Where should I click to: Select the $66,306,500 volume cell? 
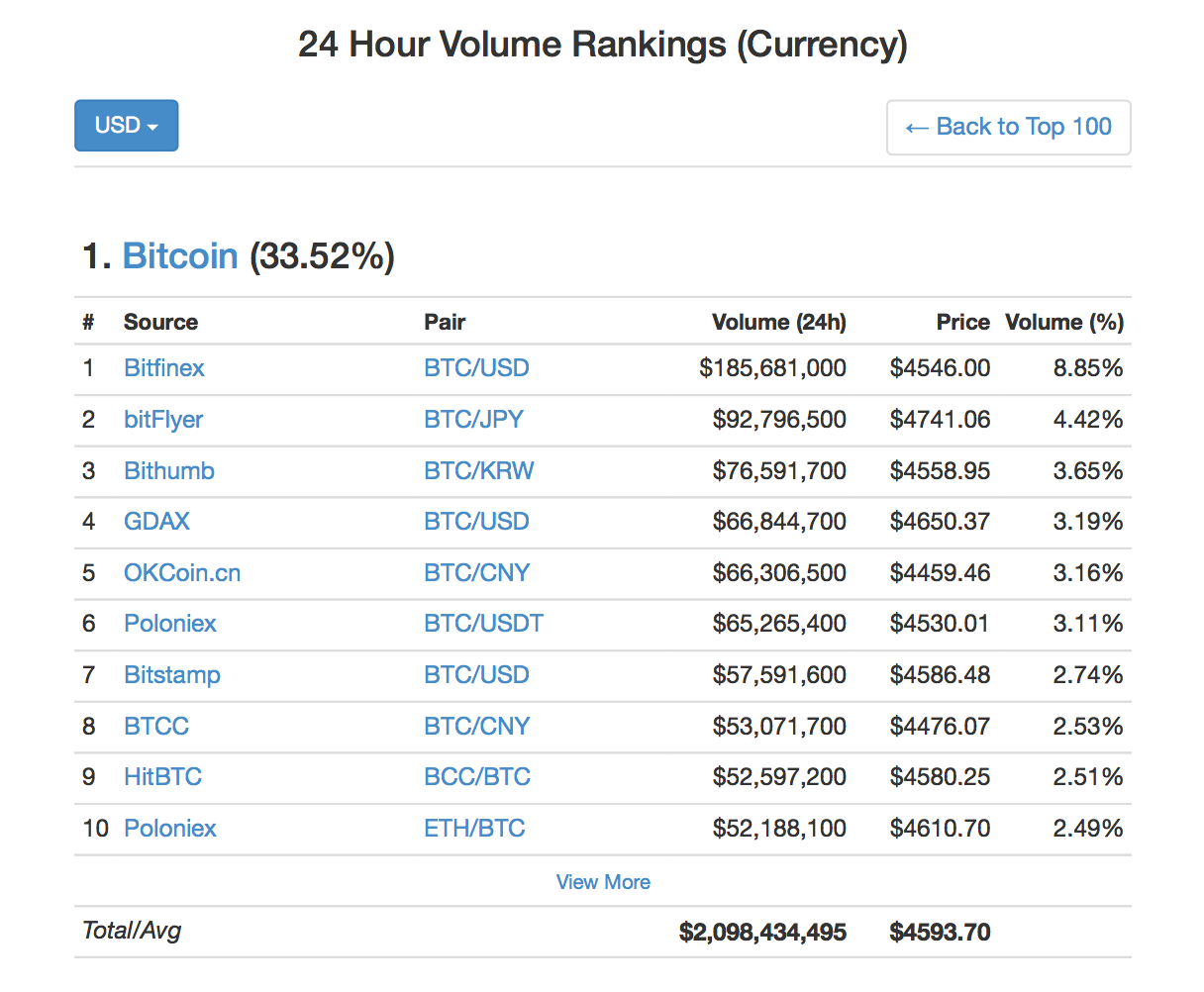click(x=779, y=572)
